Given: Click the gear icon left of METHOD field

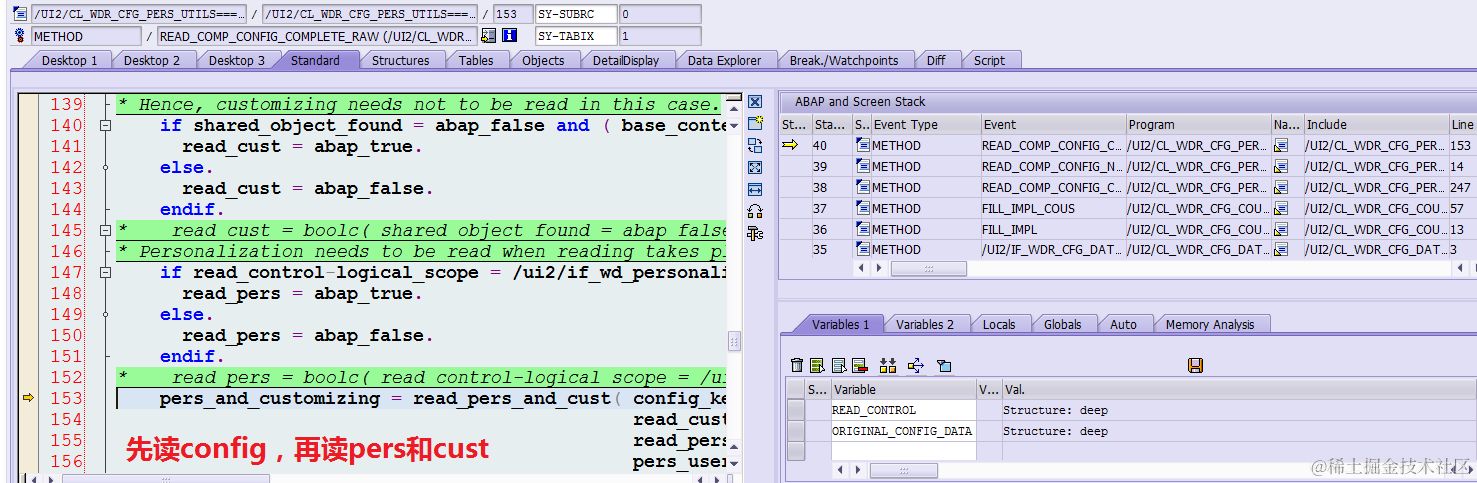Looking at the screenshot, I should pyautogui.click(x=20, y=36).
